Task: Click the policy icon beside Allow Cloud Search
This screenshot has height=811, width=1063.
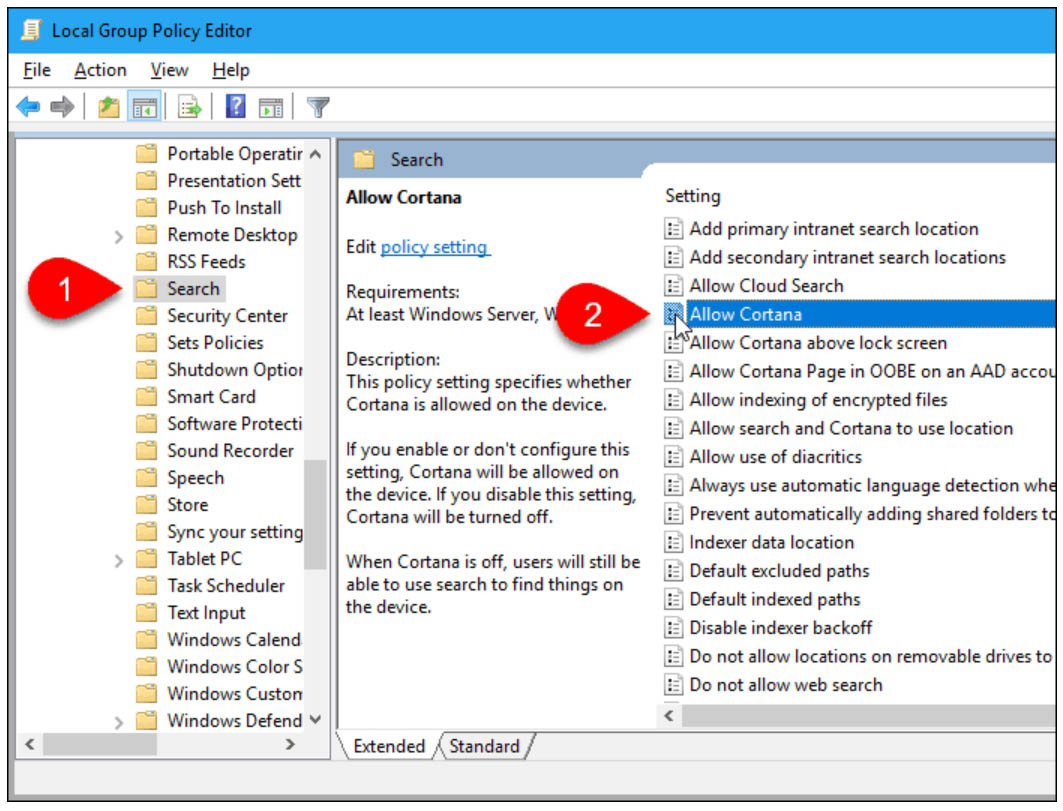Action: (x=674, y=286)
